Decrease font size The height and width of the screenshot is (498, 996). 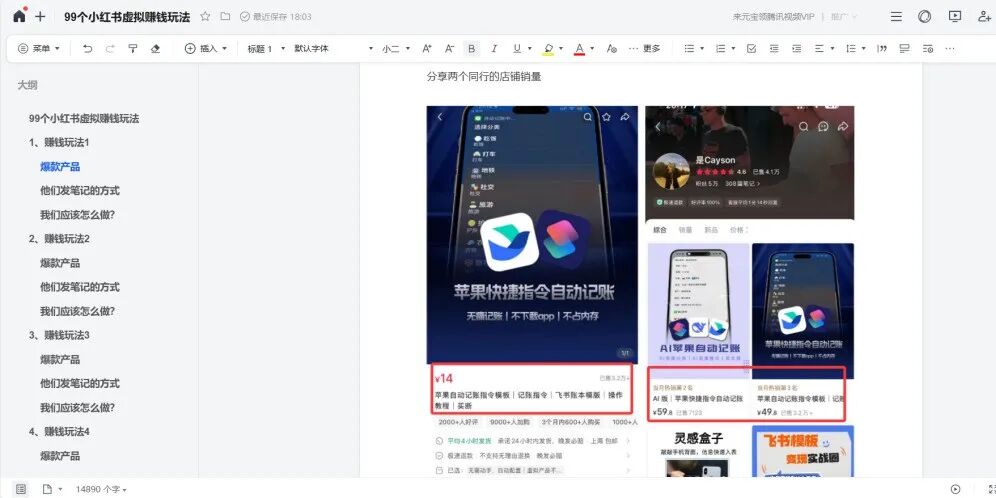click(x=449, y=48)
